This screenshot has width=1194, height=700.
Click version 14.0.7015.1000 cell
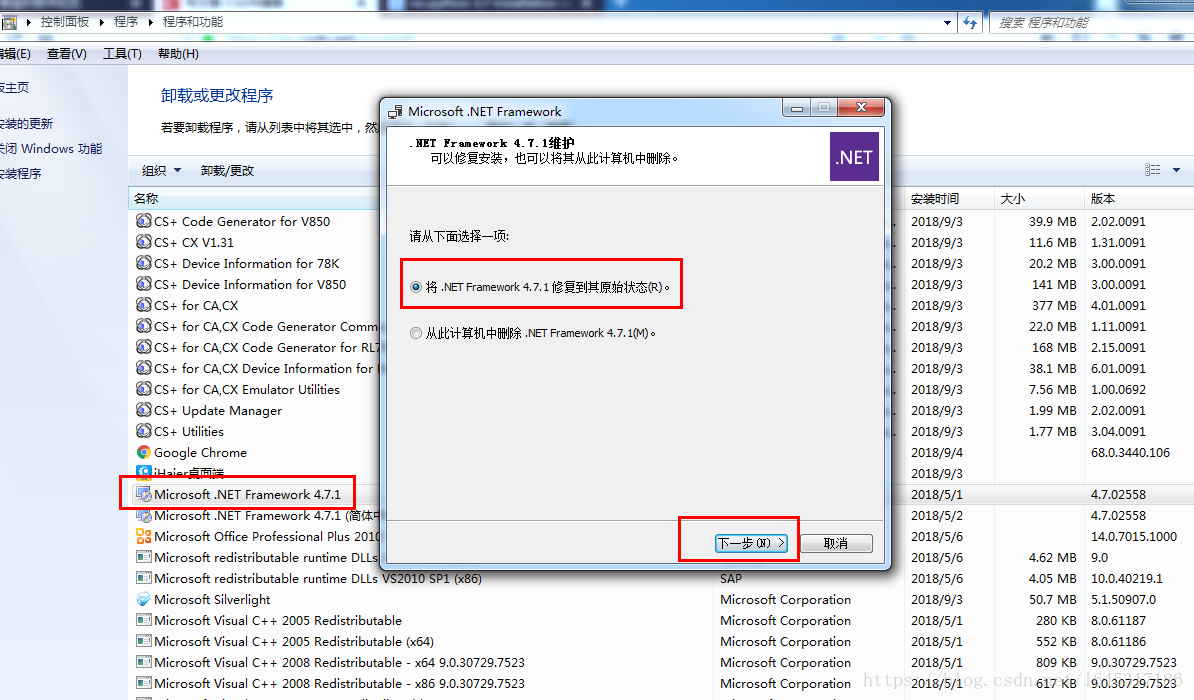(1134, 536)
